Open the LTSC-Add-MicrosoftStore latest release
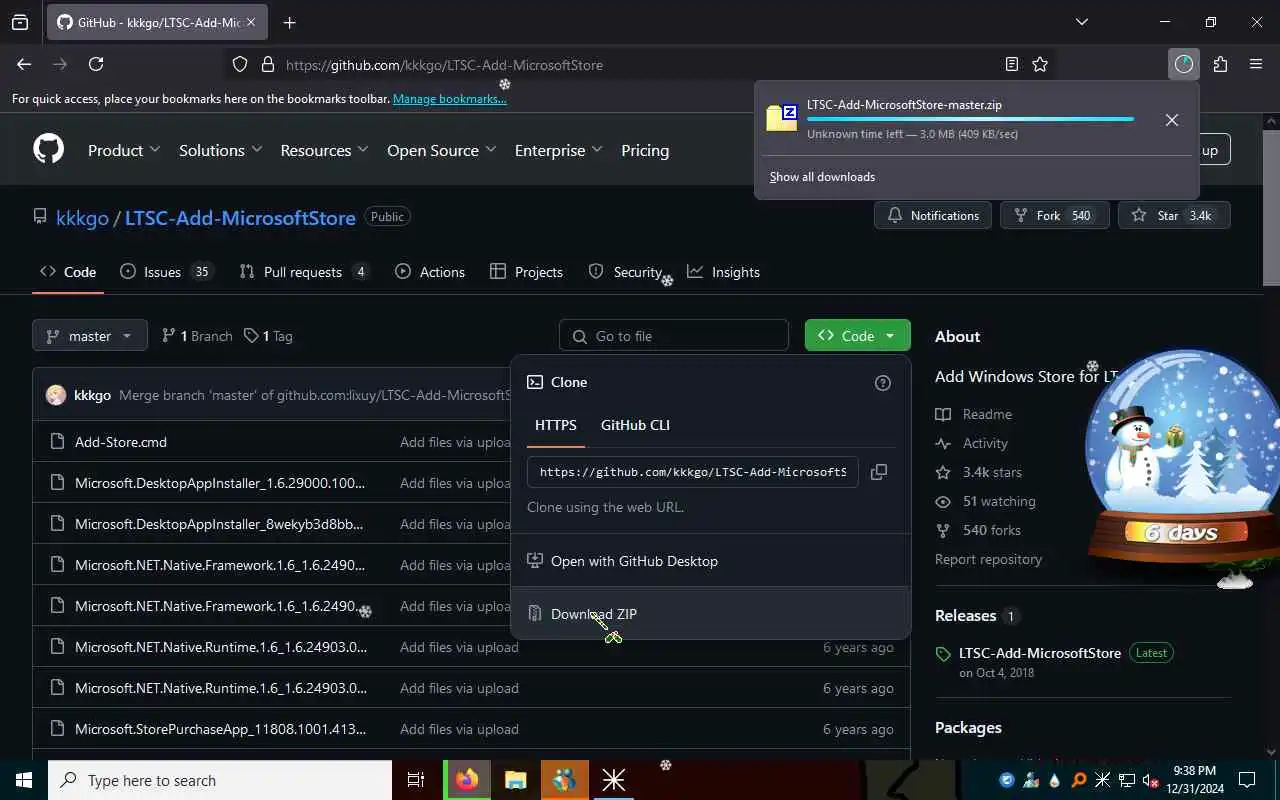 [1040, 653]
